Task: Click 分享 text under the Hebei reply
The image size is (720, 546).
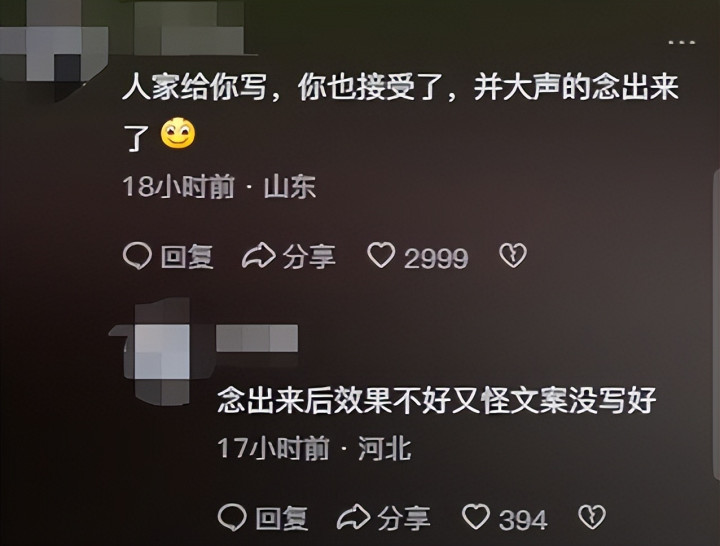Action: click(x=404, y=518)
